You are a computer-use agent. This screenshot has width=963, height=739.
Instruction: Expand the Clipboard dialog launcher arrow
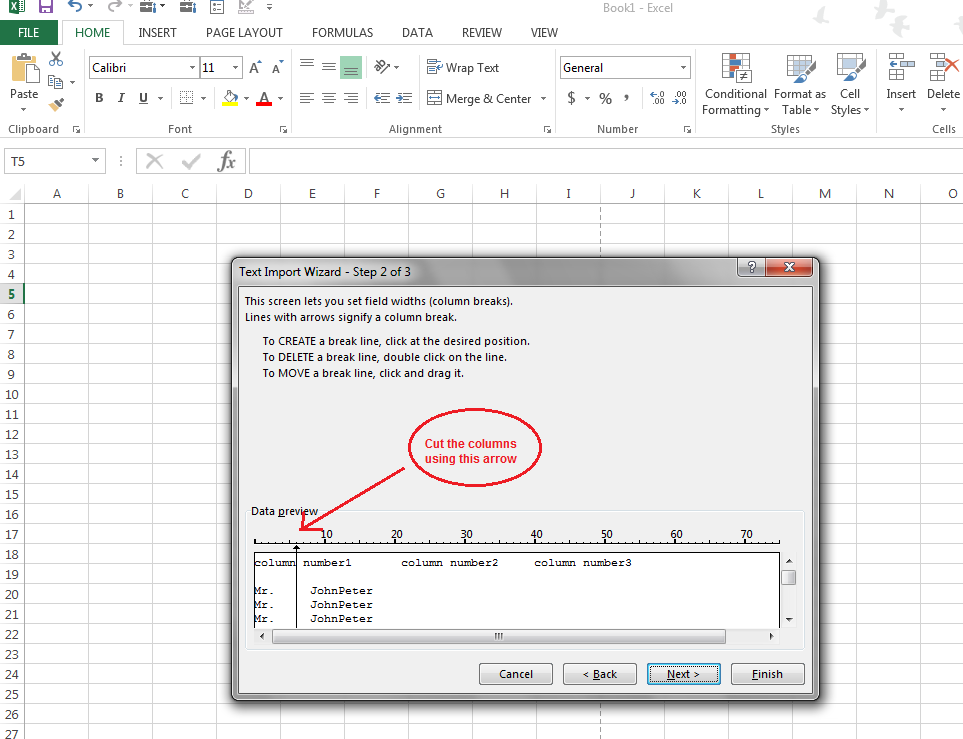(x=77, y=129)
